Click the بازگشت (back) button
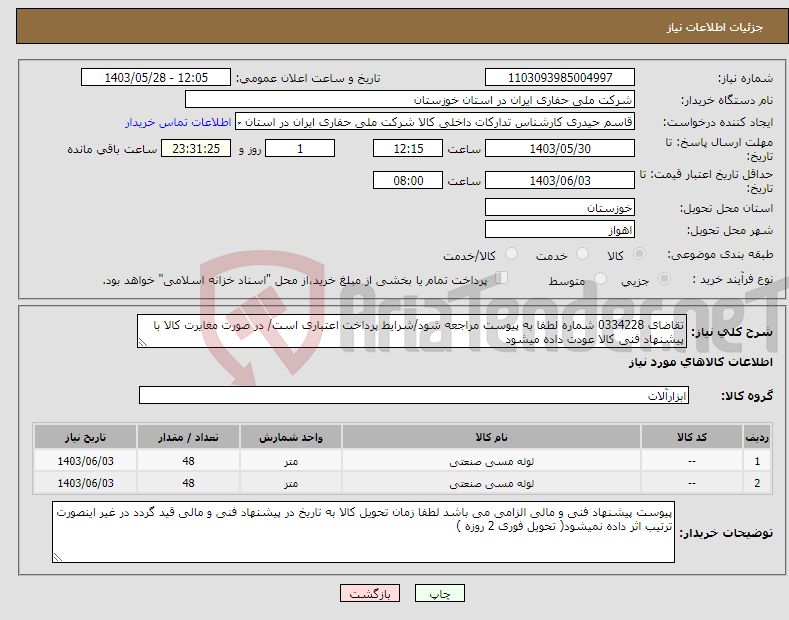Image resolution: width=789 pixels, height=620 pixels. point(370,593)
